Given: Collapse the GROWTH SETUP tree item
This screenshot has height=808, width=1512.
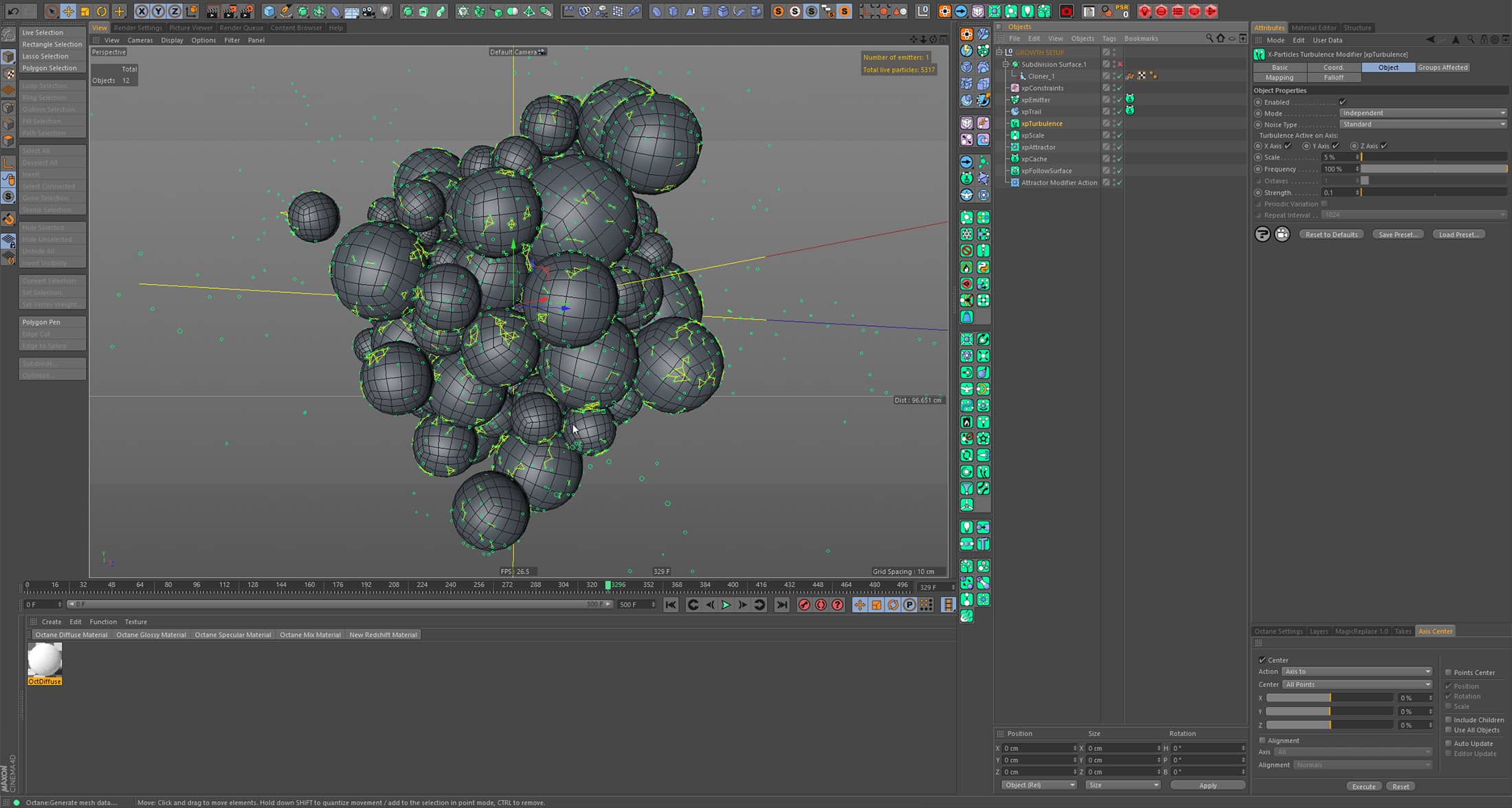Looking at the screenshot, I should 1000,52.
